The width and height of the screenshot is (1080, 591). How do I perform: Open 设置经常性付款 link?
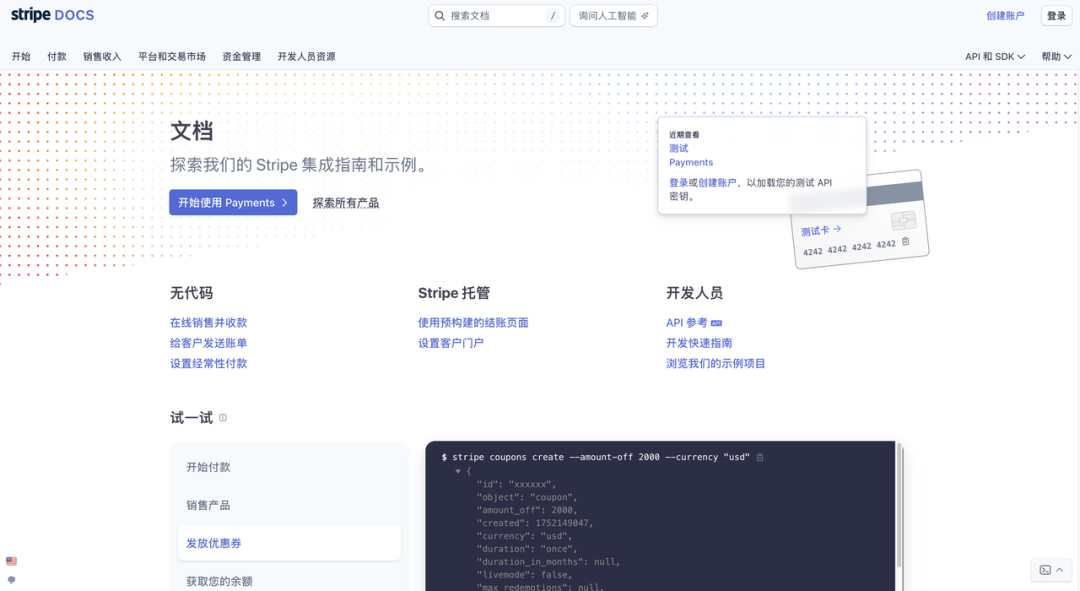(x=208, y=363)
